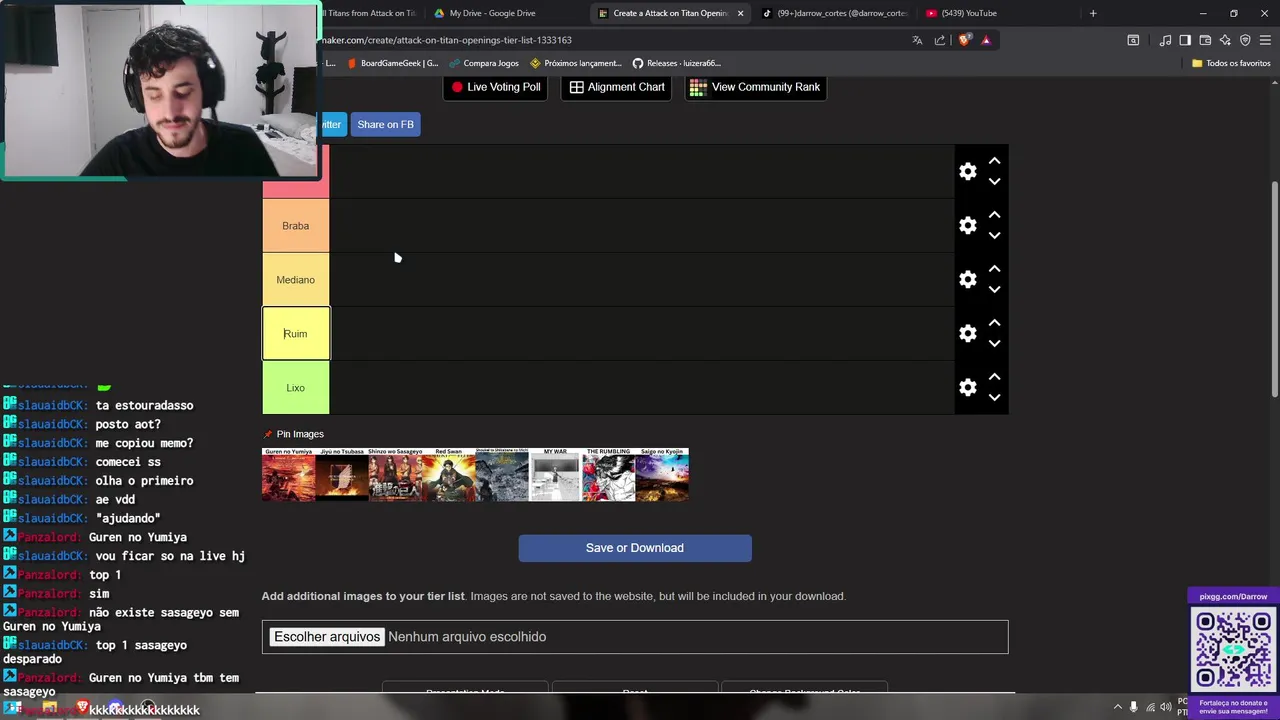Image resolution: width=1280 pixels, height=720 pixels.
Task: Select THE RUMBLING thumbnail
Action: 608,474
